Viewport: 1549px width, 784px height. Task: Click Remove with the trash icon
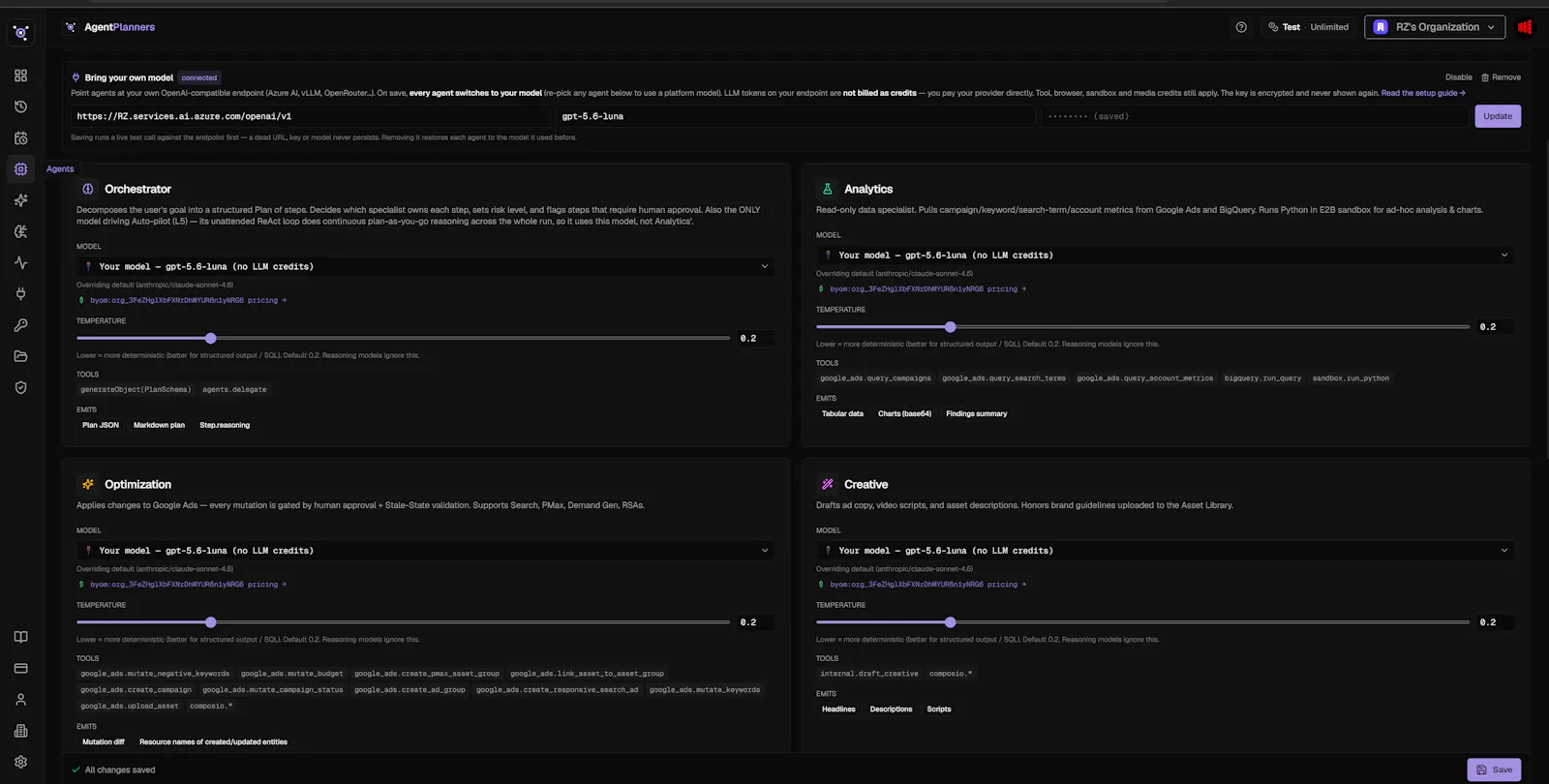coord(1501,77)
